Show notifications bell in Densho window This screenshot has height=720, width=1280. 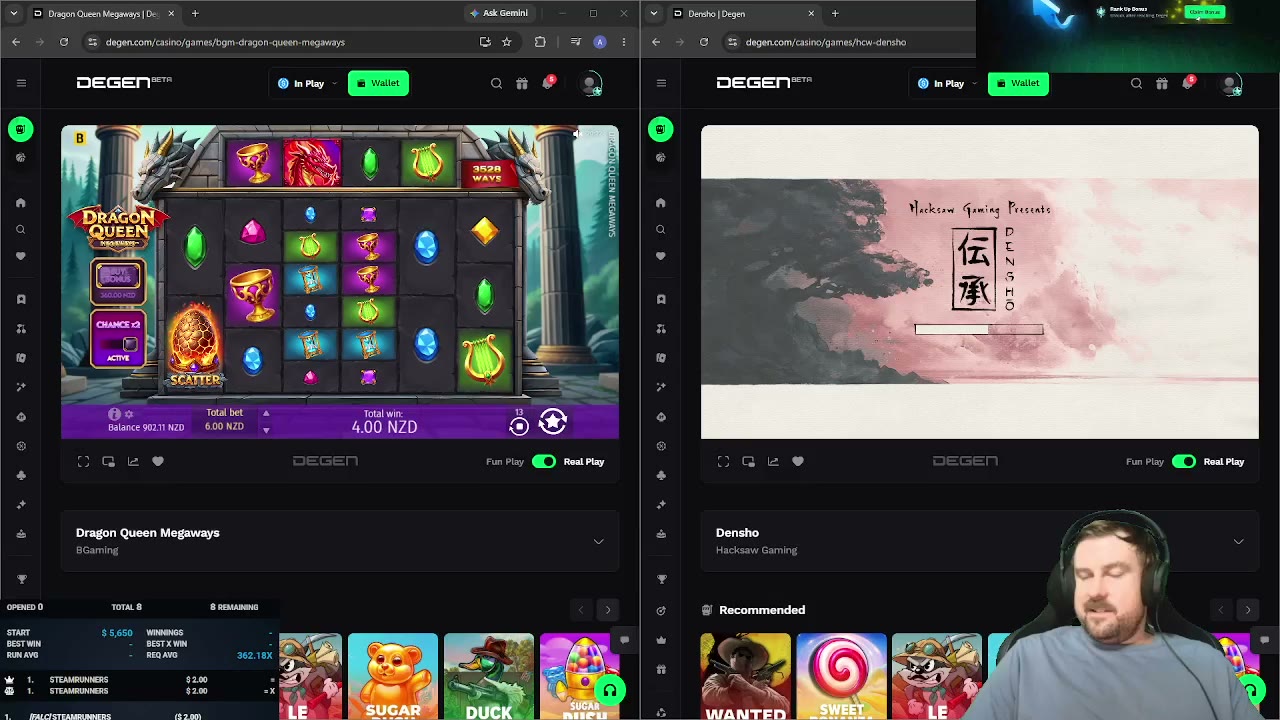tap(1188, 83)
